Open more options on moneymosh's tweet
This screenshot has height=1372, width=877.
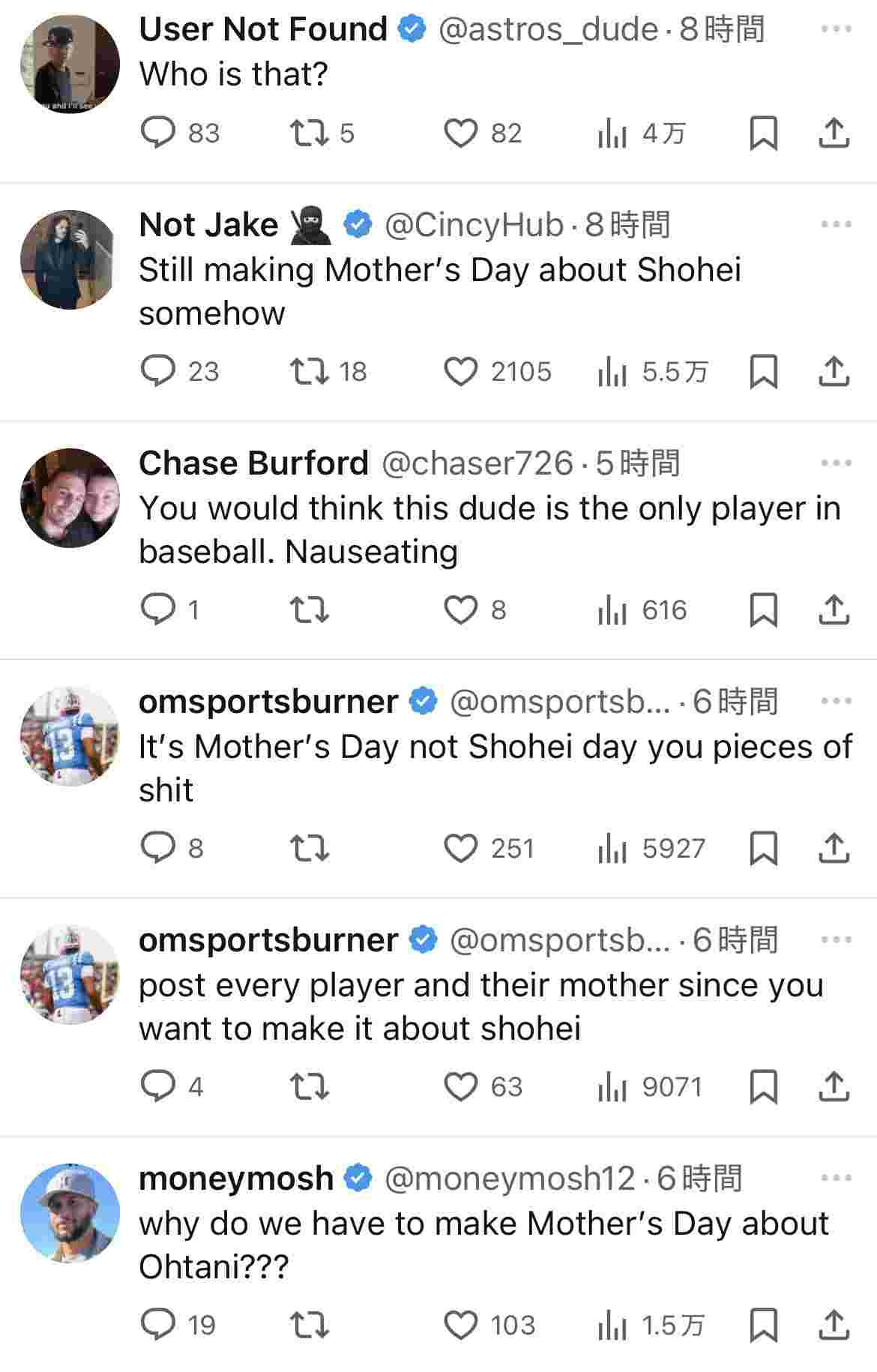pos(836,1178)
